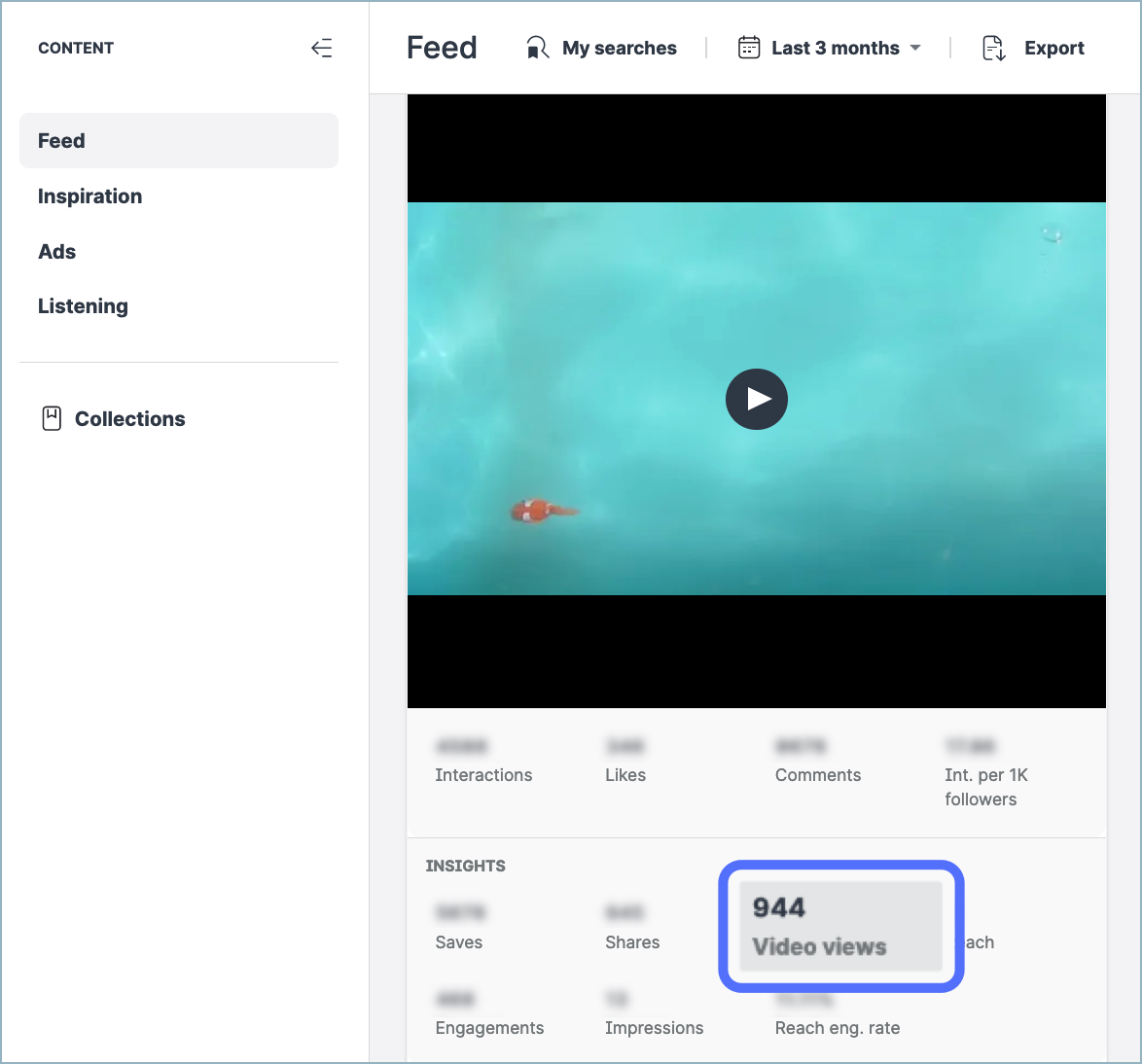Click the Export text button
1142x1064 pixels.
(x=1053, y=48)
